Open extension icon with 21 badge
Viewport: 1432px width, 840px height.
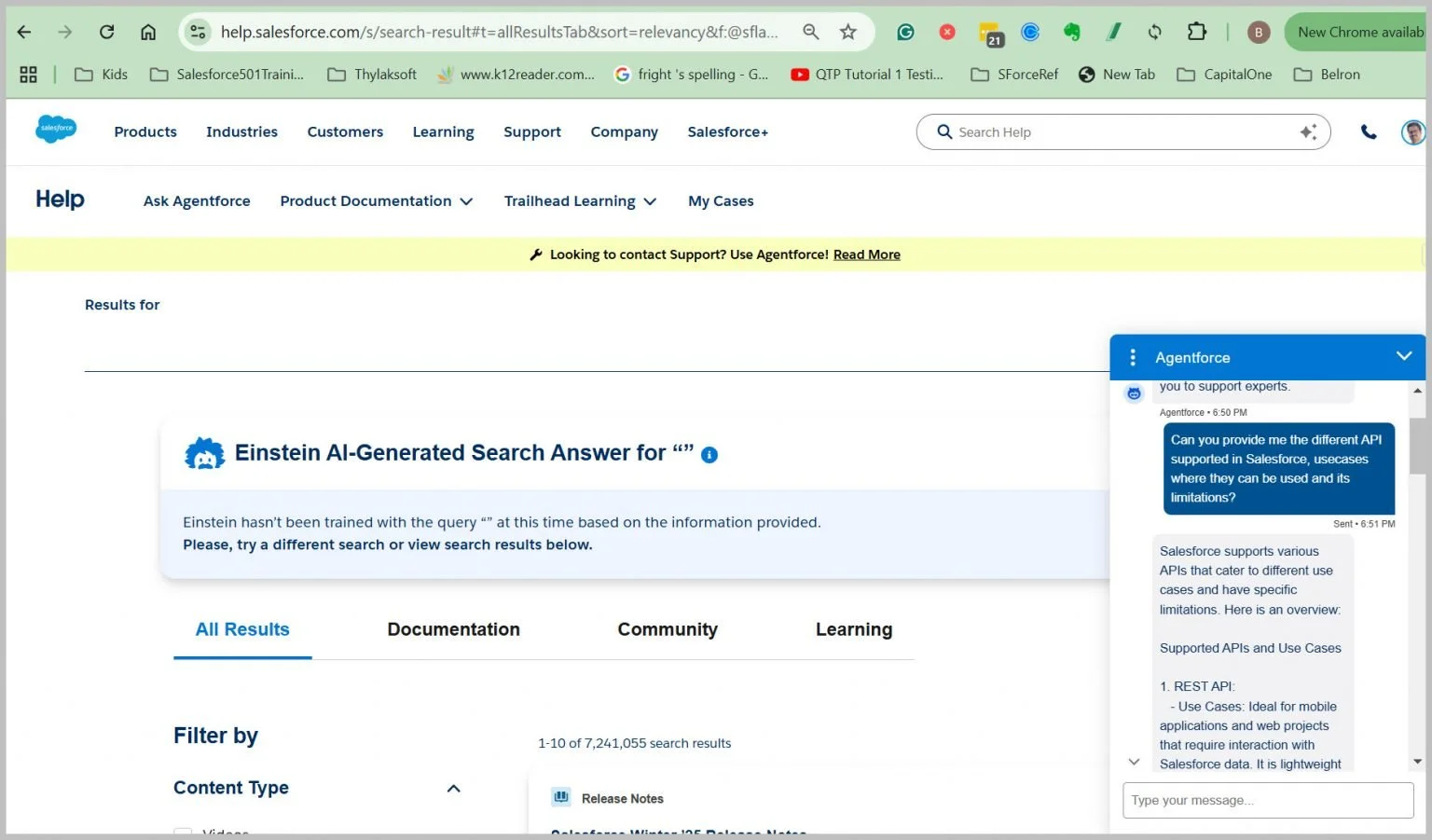pos(990,34)
